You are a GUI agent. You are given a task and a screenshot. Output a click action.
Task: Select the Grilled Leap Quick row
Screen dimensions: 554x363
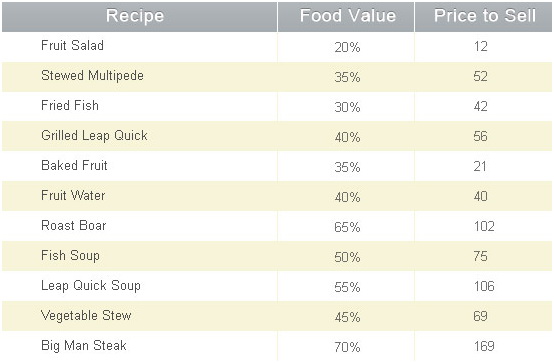click(277, 136)
